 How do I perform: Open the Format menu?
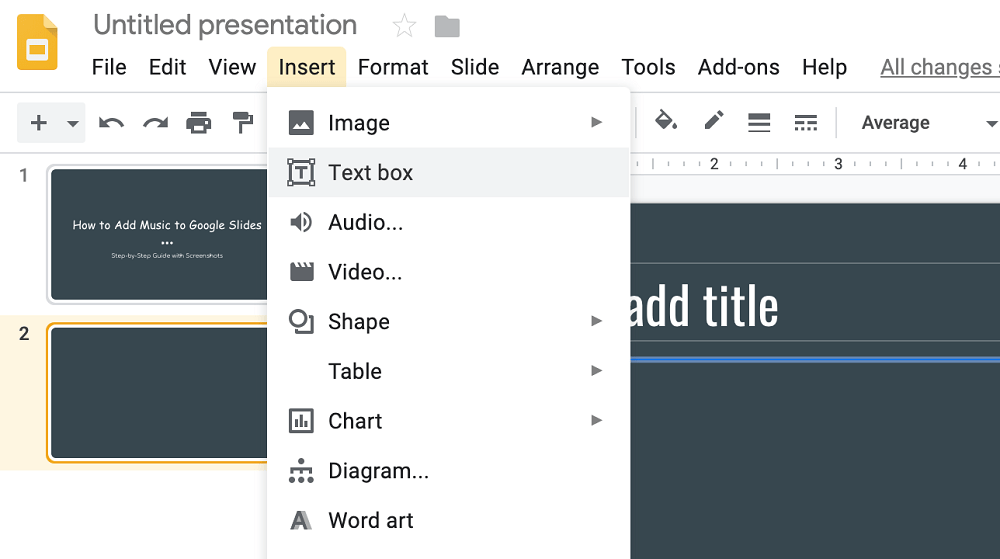393,67
